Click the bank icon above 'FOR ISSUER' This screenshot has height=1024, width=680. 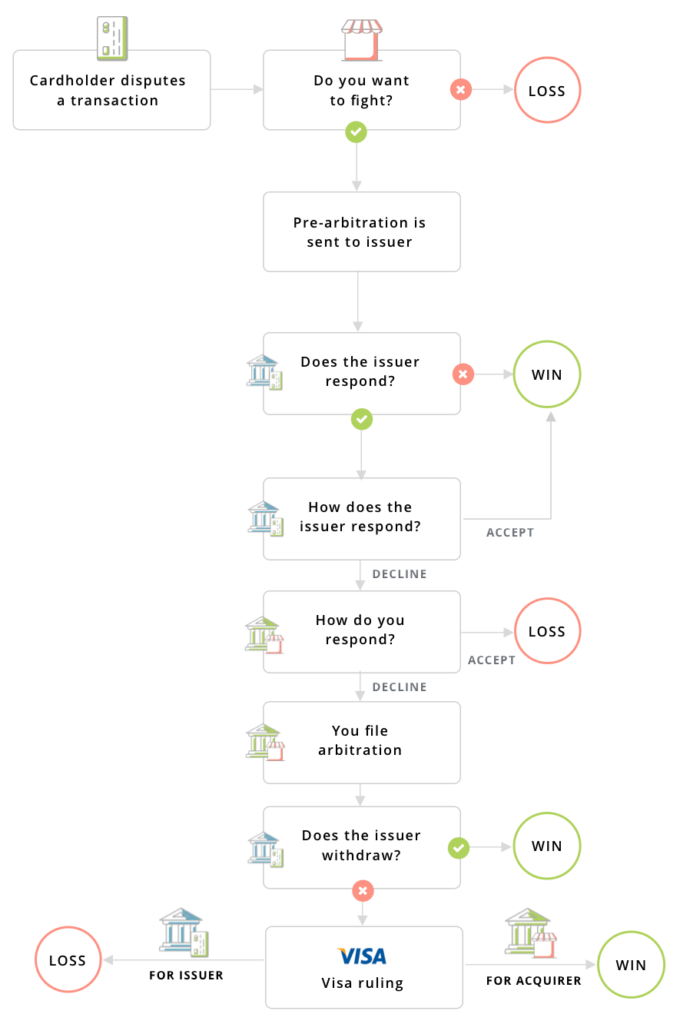coord(185,932)
